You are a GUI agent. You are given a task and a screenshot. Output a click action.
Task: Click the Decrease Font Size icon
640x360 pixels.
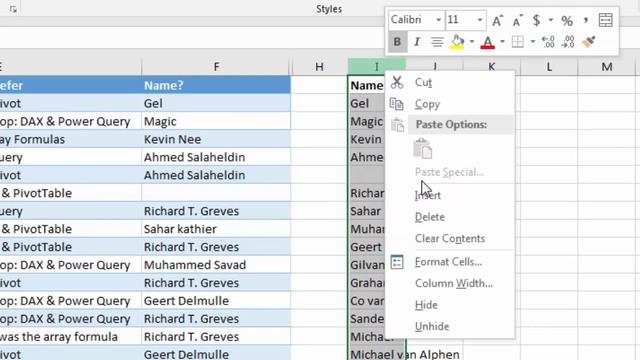point(517,20)
